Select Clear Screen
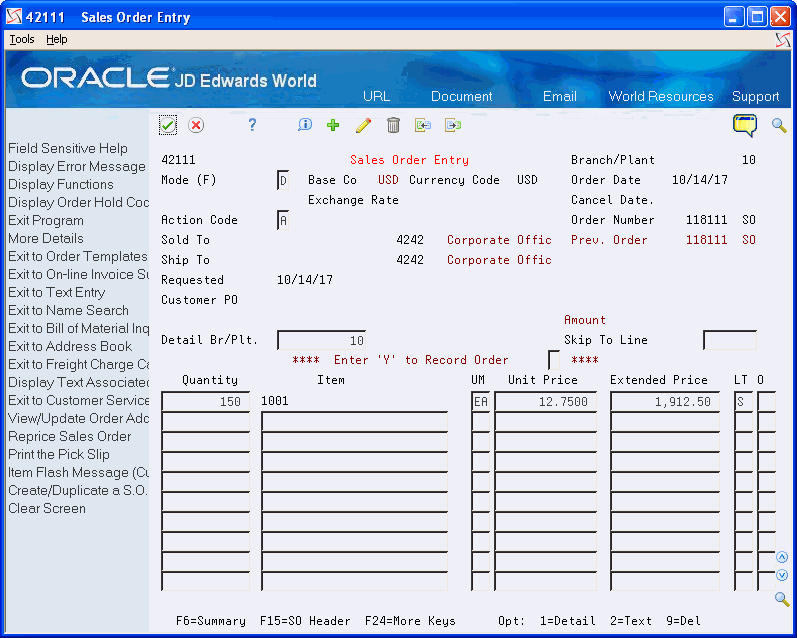 pyautogui.click(x=47, y=508)
